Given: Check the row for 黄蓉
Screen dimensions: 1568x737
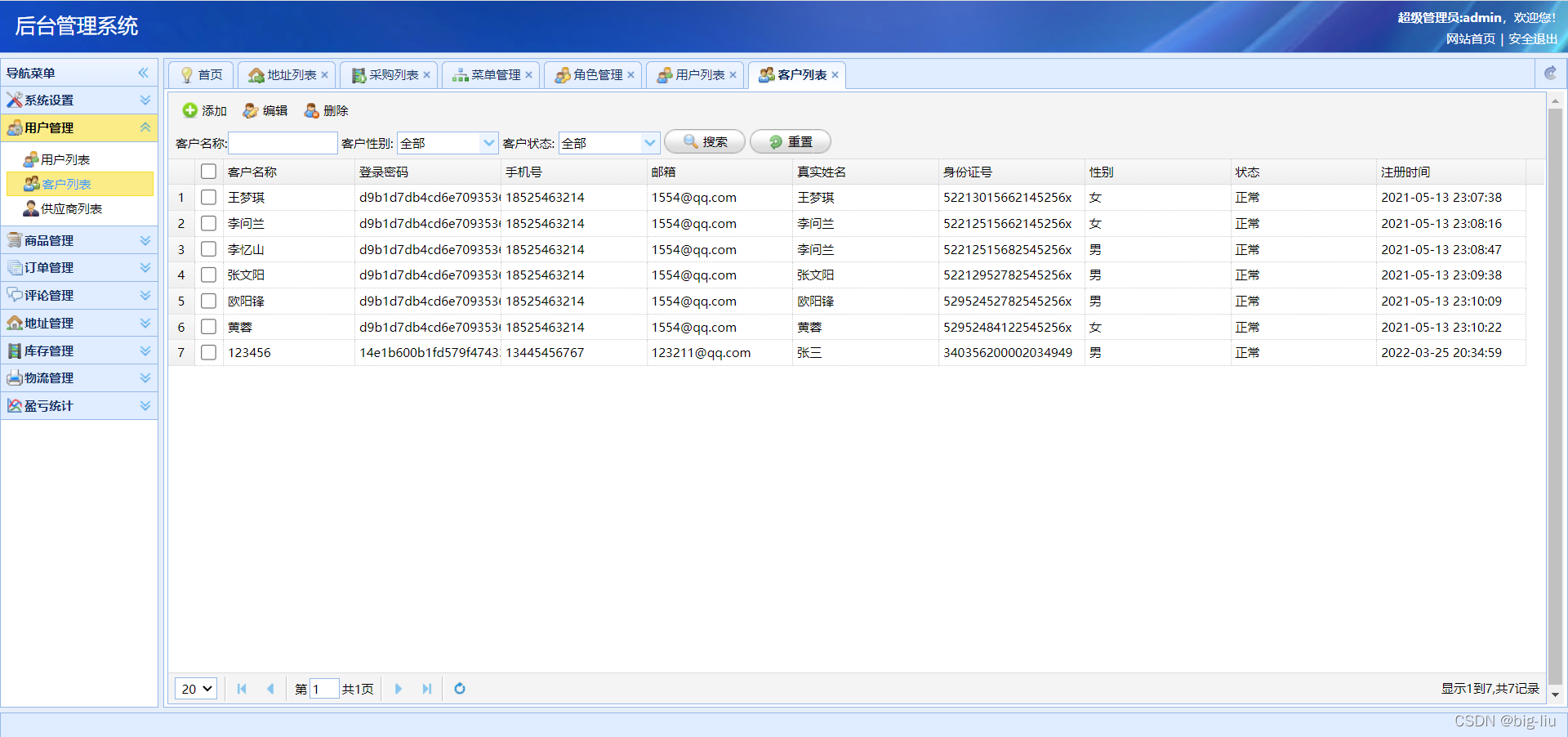Looking at the screenshot, I should pyautogui.click(x=208, y=327).
